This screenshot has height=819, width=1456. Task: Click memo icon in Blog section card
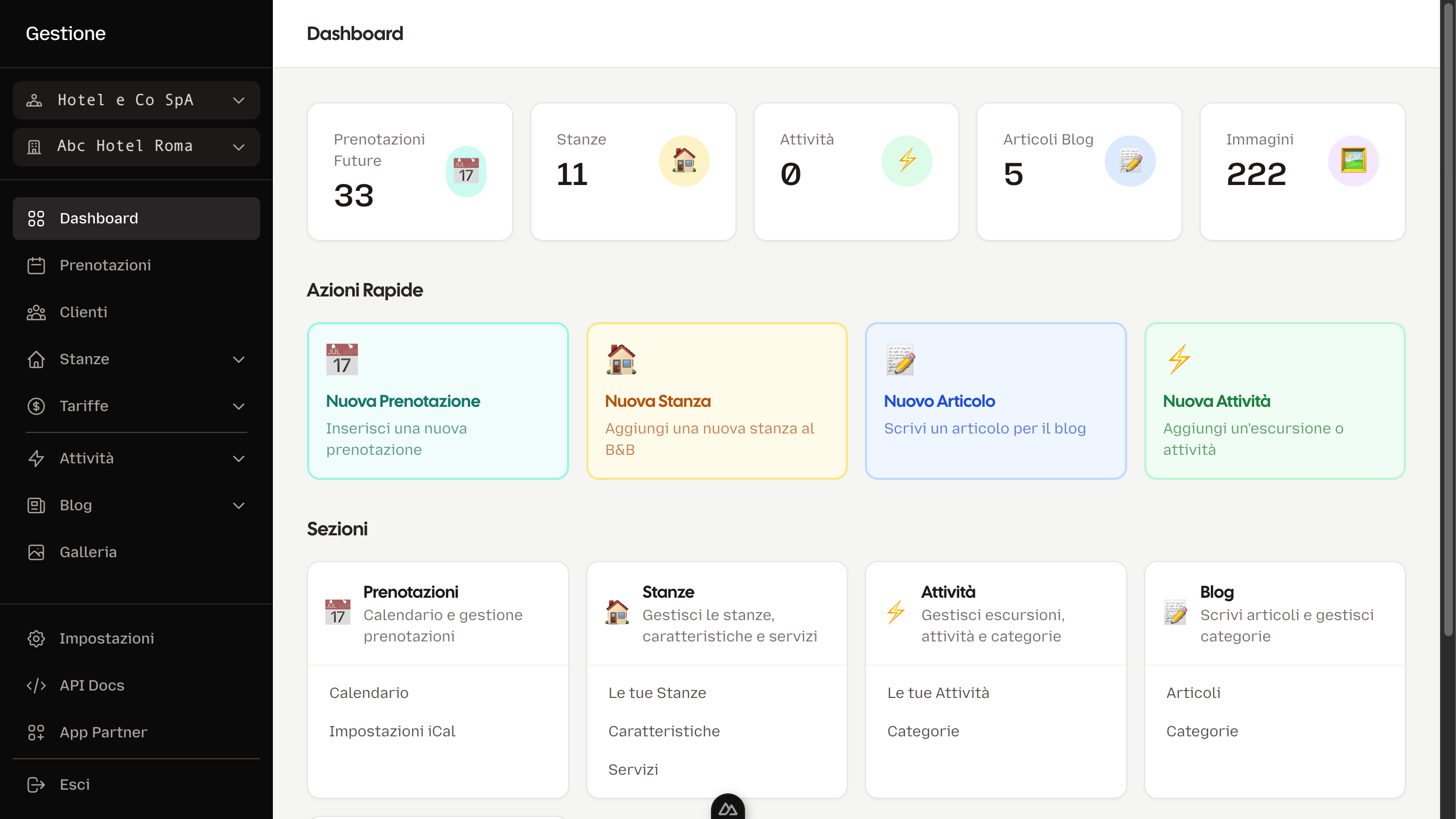coord(1175,612)
